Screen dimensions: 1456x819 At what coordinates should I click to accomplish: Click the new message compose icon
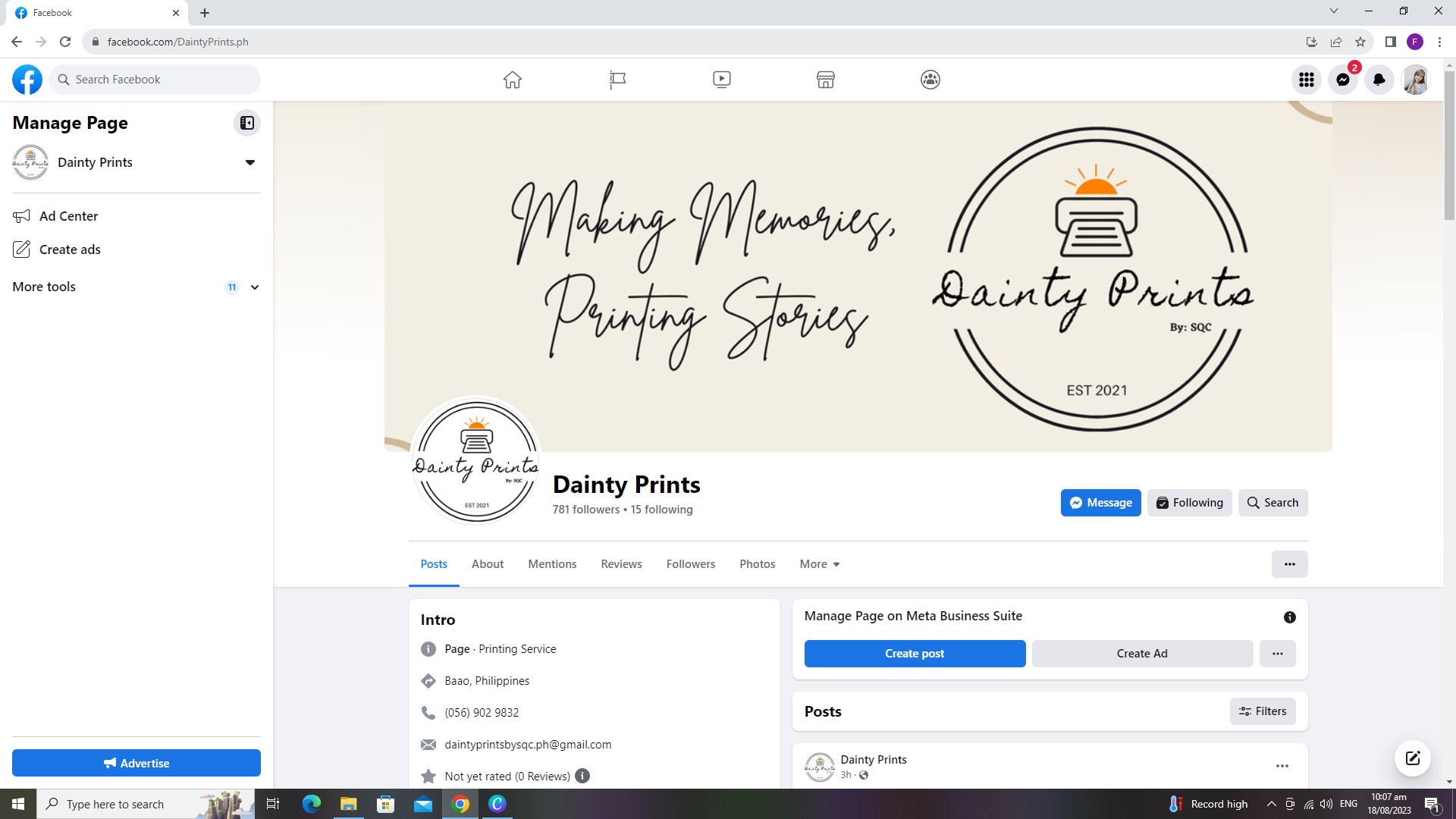(x=1412, y=758)
